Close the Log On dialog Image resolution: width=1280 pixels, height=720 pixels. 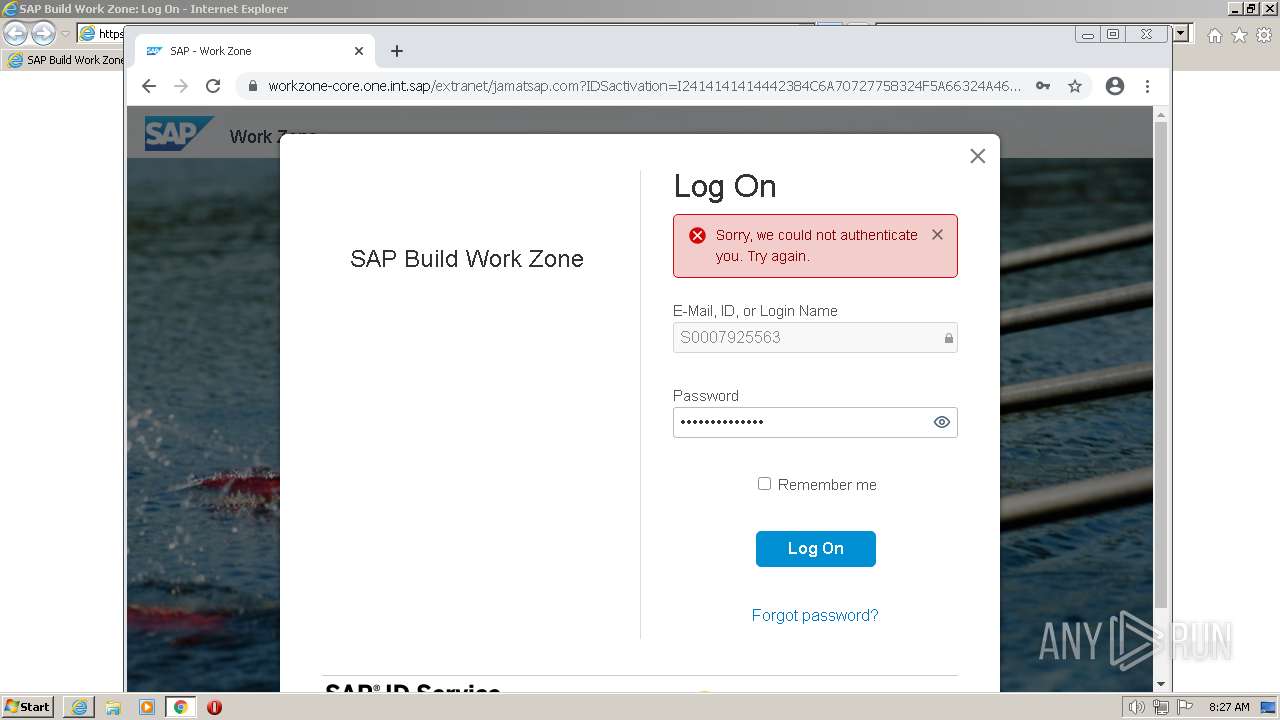point(978,156)
